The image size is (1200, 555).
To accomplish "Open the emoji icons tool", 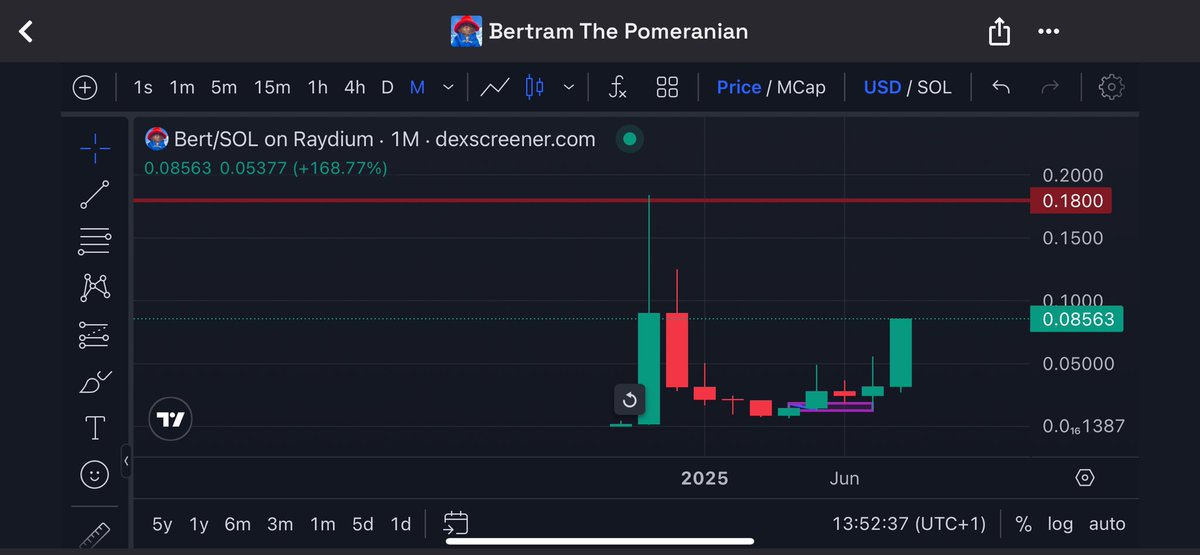I will click(95, 475).
